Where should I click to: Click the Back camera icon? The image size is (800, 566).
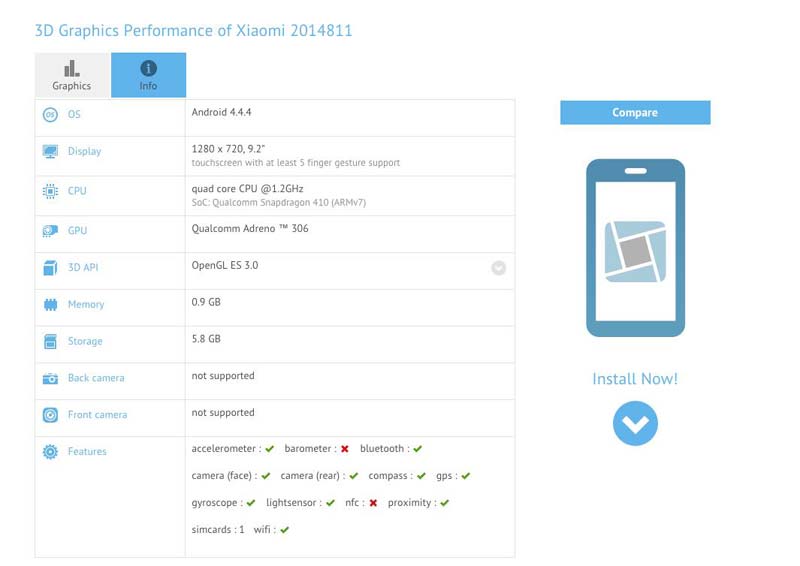click(50, 379)
